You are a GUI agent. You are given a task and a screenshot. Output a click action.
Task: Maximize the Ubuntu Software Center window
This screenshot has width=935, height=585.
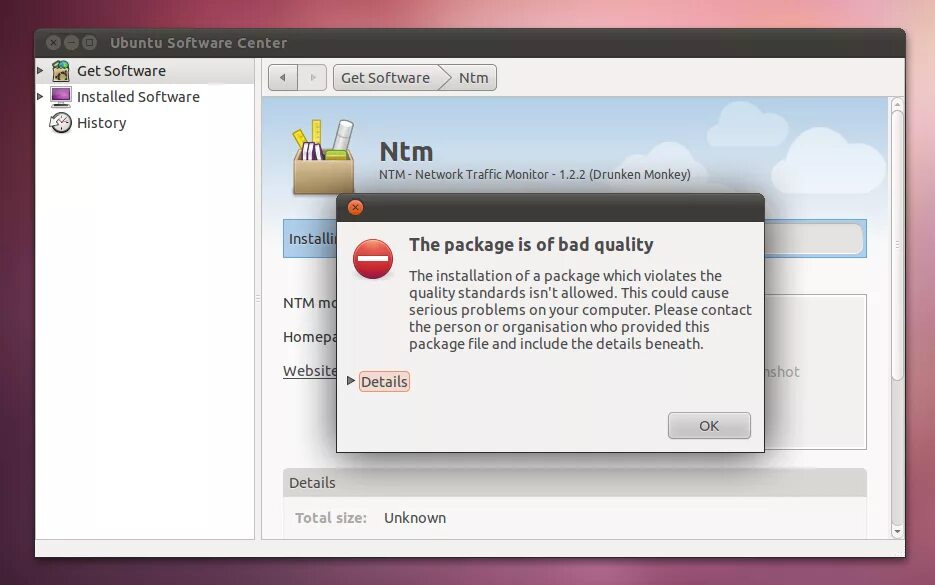[x=89, y=42]
